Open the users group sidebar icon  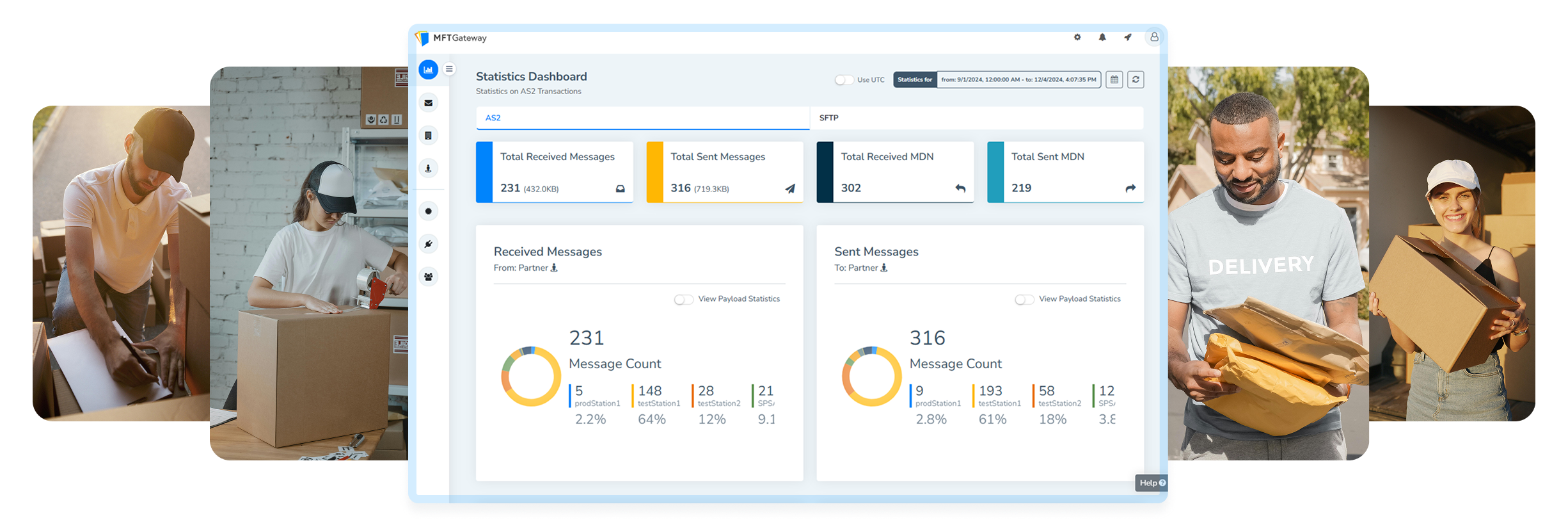428,277
